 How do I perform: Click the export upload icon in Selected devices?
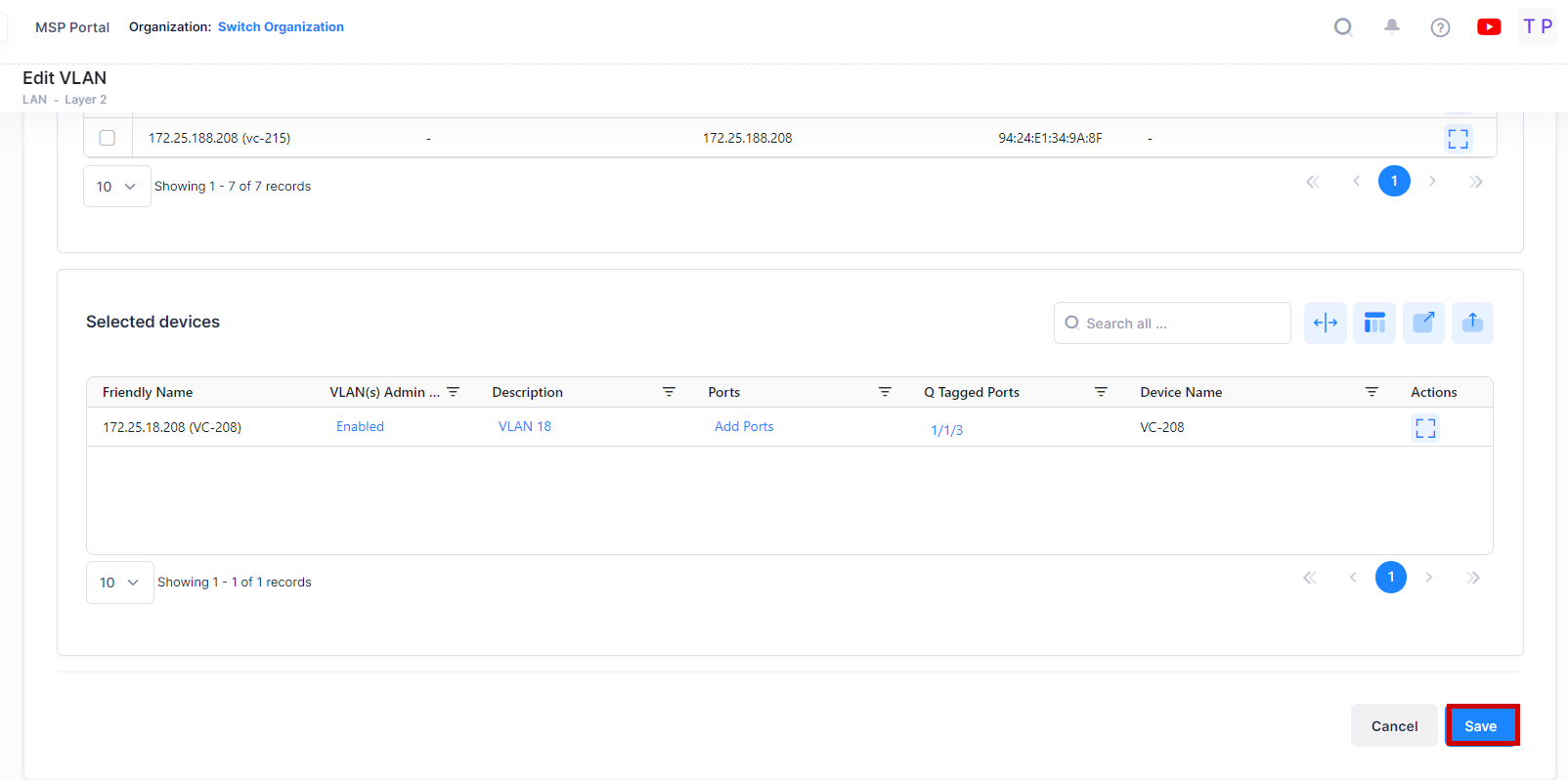point(1472,323)
